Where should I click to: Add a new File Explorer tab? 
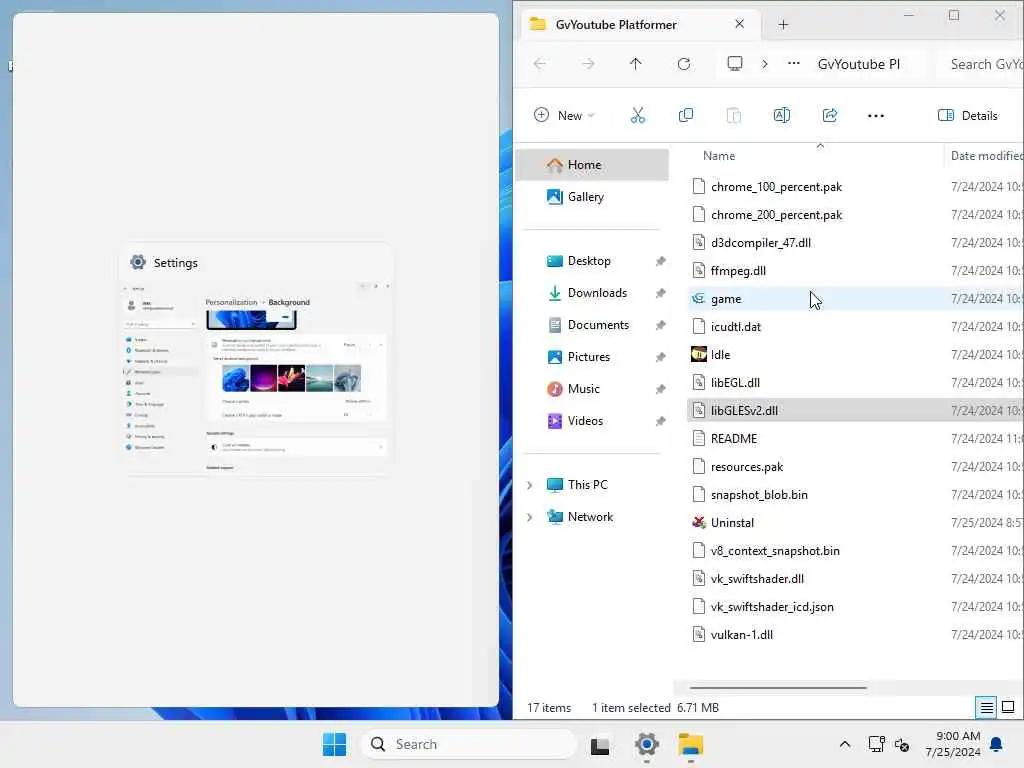click(783, 25)
